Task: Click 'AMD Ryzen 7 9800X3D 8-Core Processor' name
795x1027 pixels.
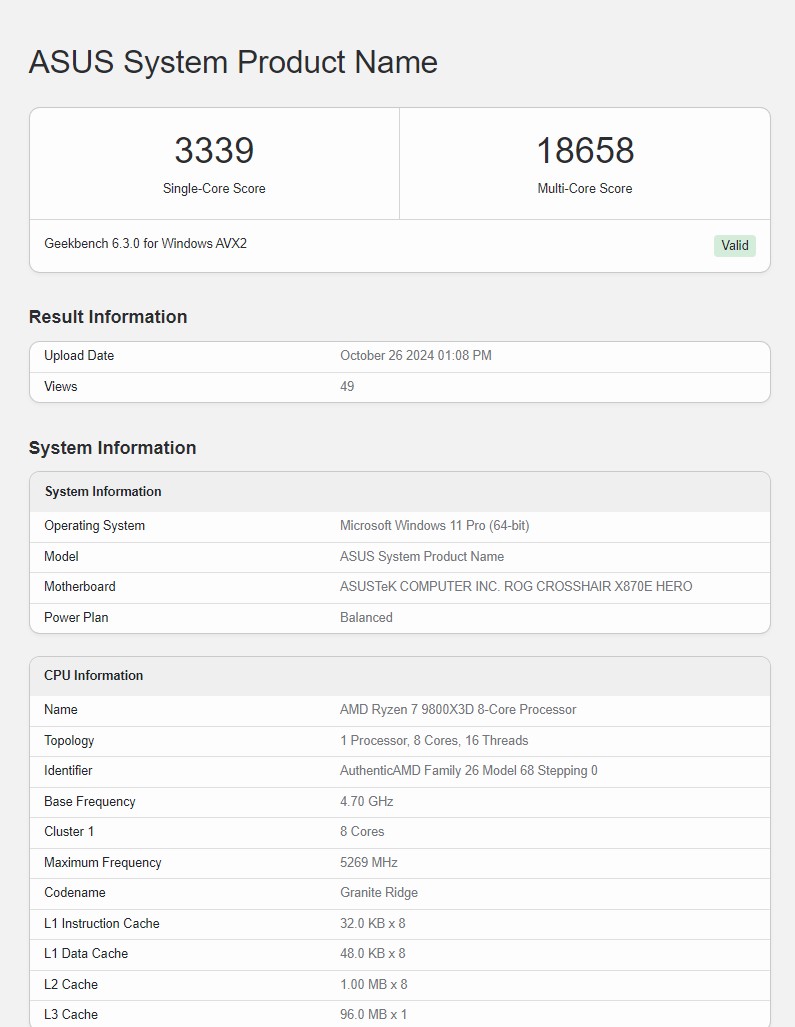Action: pyautogui.click(x=458, y=710)
